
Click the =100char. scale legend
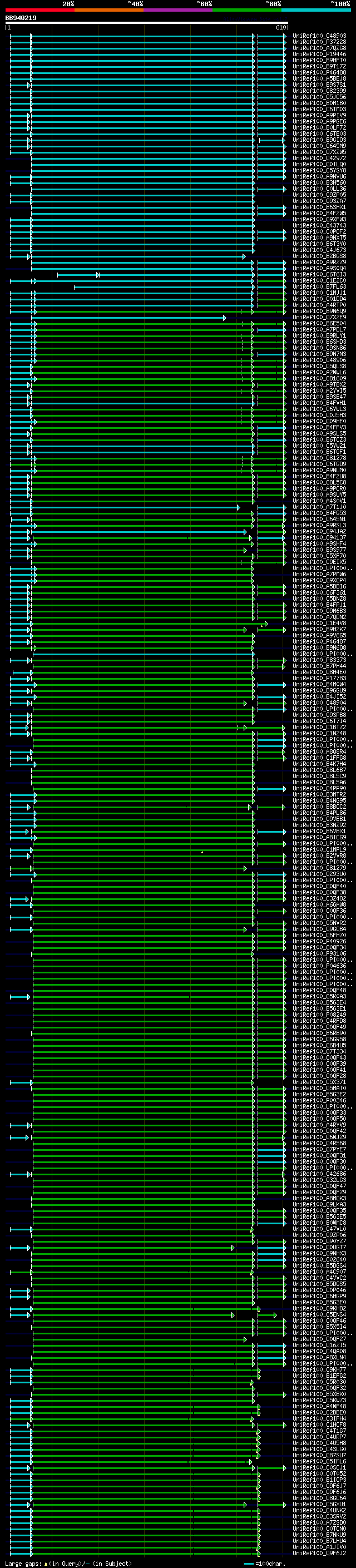[264, 1564]
